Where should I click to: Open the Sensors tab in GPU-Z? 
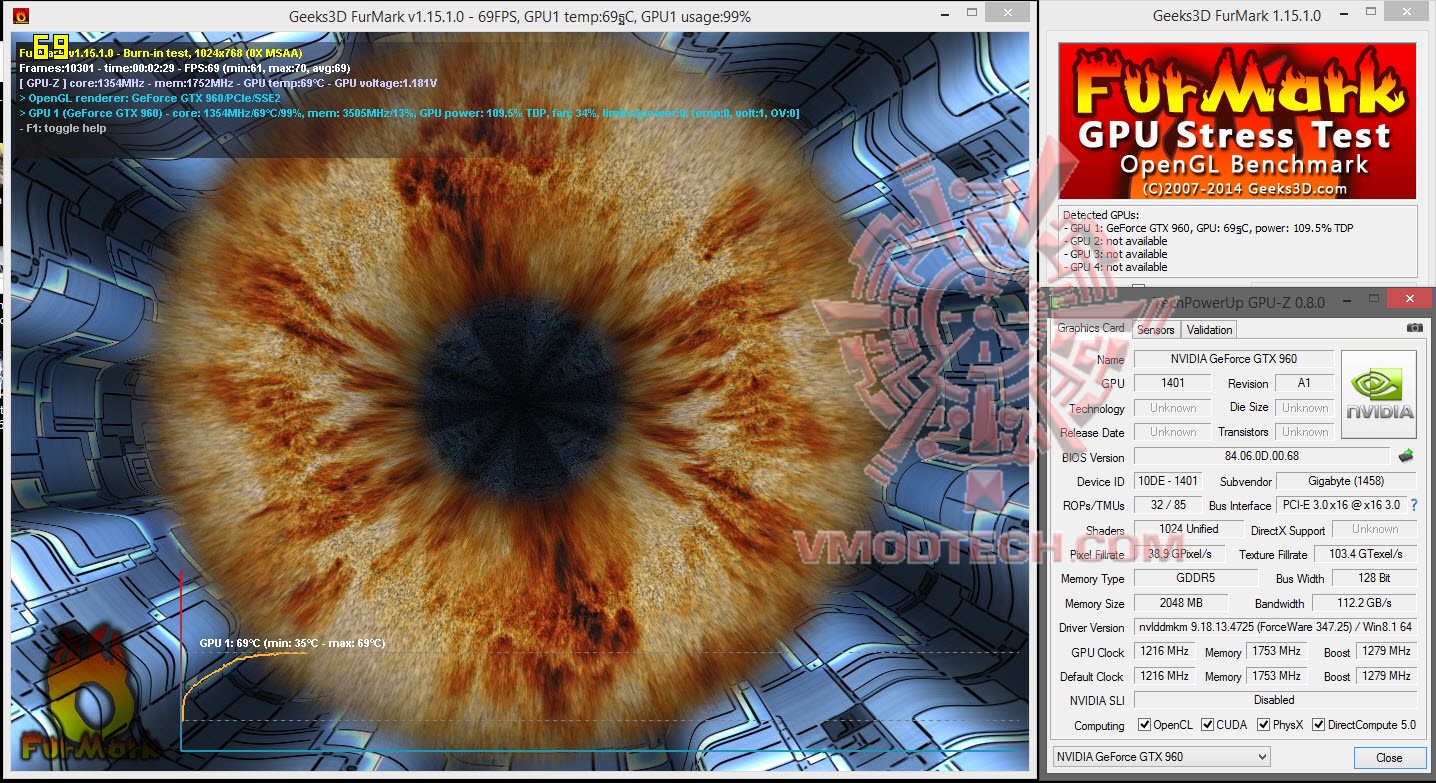coord(1156,330)
